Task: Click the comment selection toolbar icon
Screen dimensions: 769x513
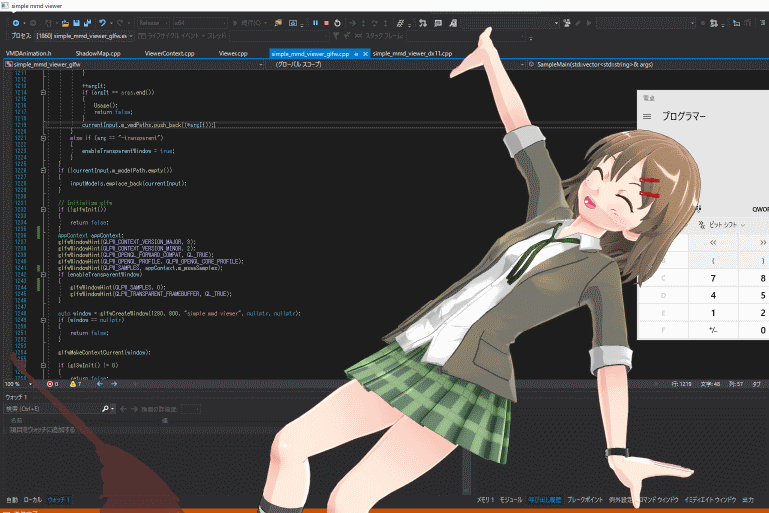Action: pyautogui.click(x=438, y=23)
